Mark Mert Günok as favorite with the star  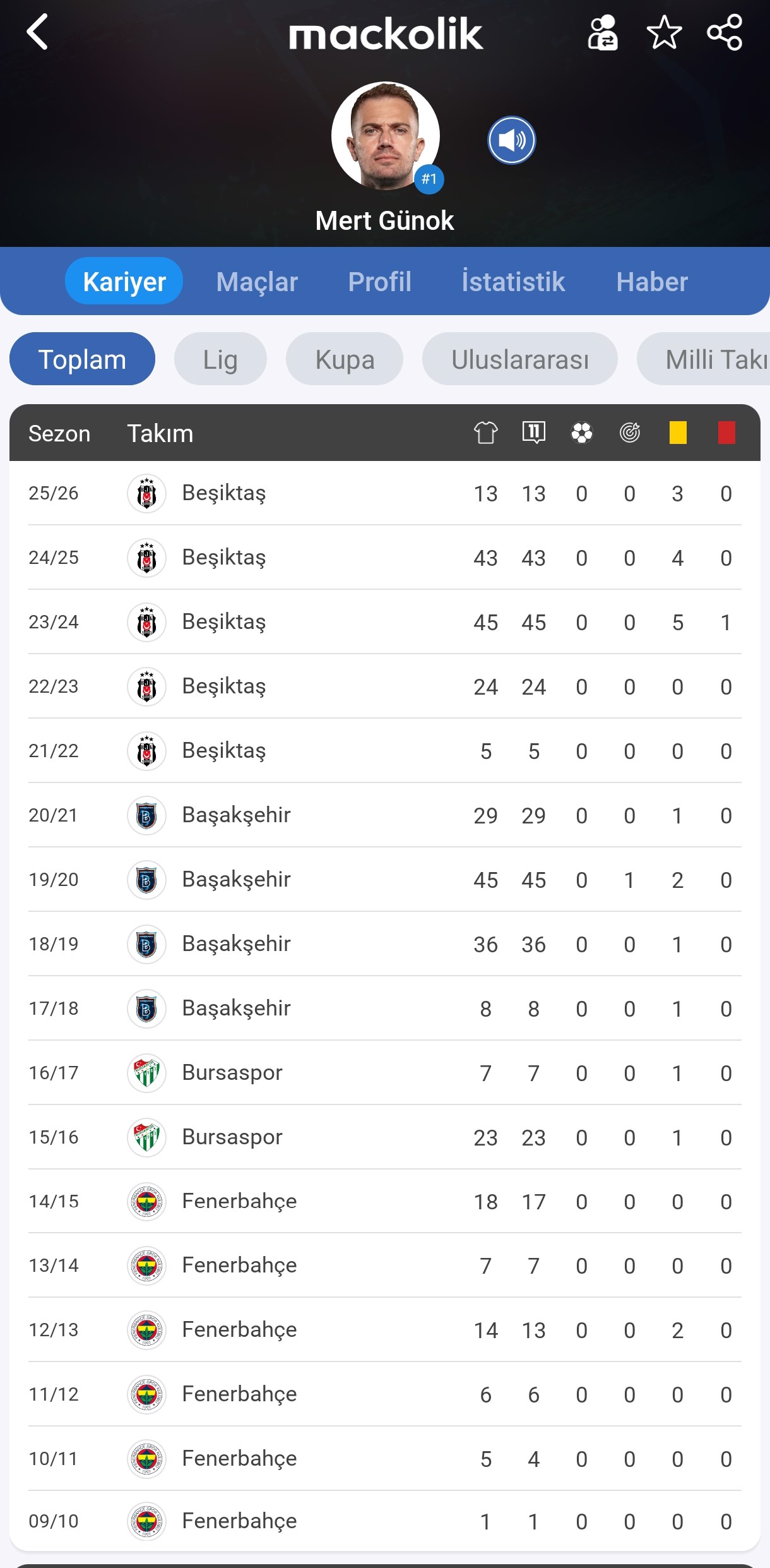pos(664,32)
